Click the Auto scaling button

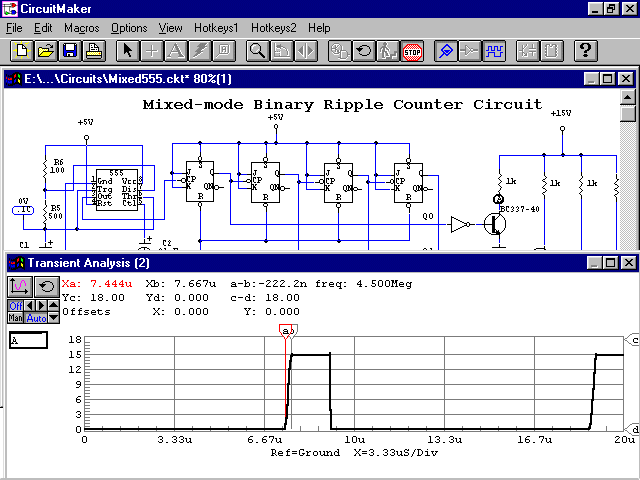coord(36,318)
